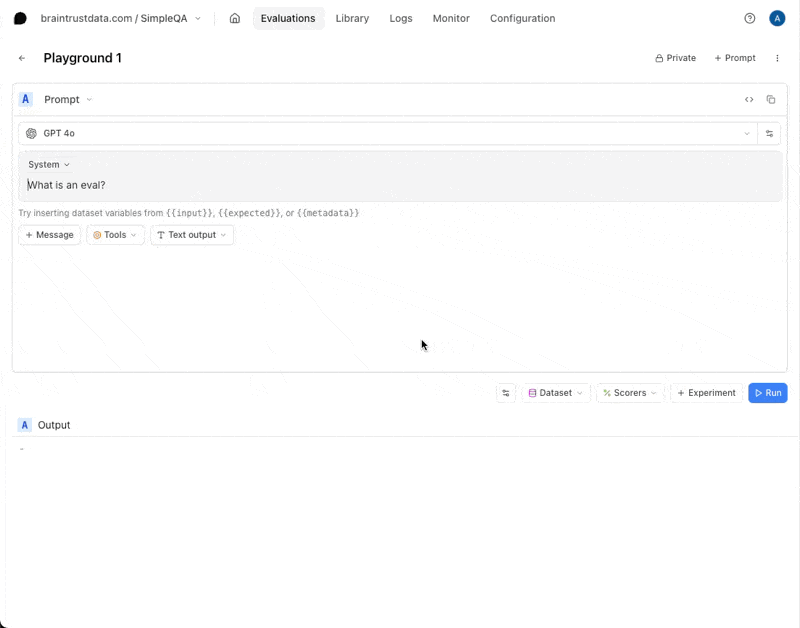Image resolution: width=800 pixels, height=628 pixels.
Task: Run the playground prompt
Action: coord(767,393)
